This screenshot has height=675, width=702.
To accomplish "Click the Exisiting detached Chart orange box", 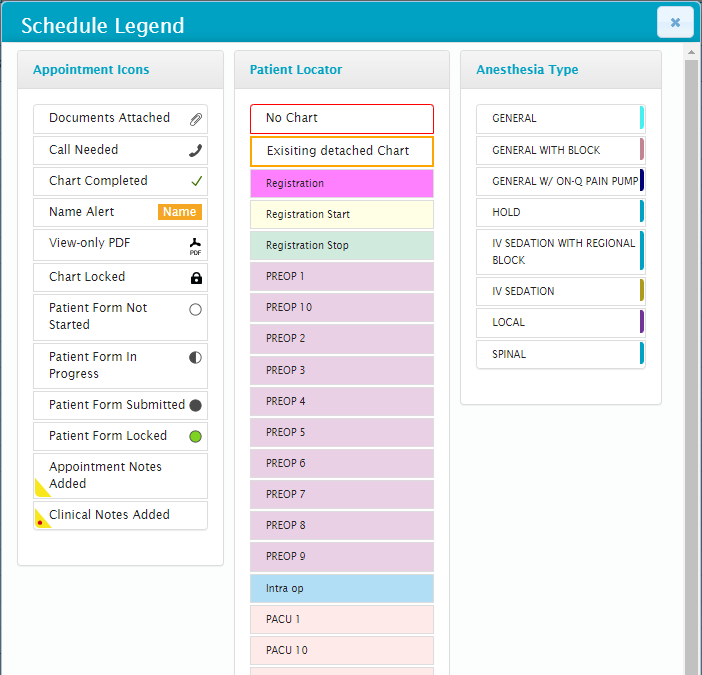I will coord(341,151).
